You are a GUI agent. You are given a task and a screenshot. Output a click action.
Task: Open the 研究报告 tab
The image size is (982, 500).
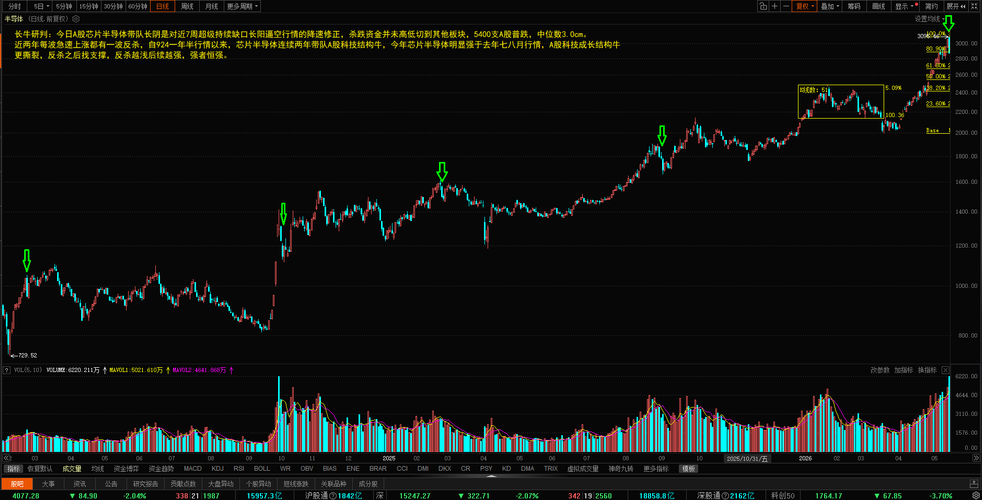[143, 484]
